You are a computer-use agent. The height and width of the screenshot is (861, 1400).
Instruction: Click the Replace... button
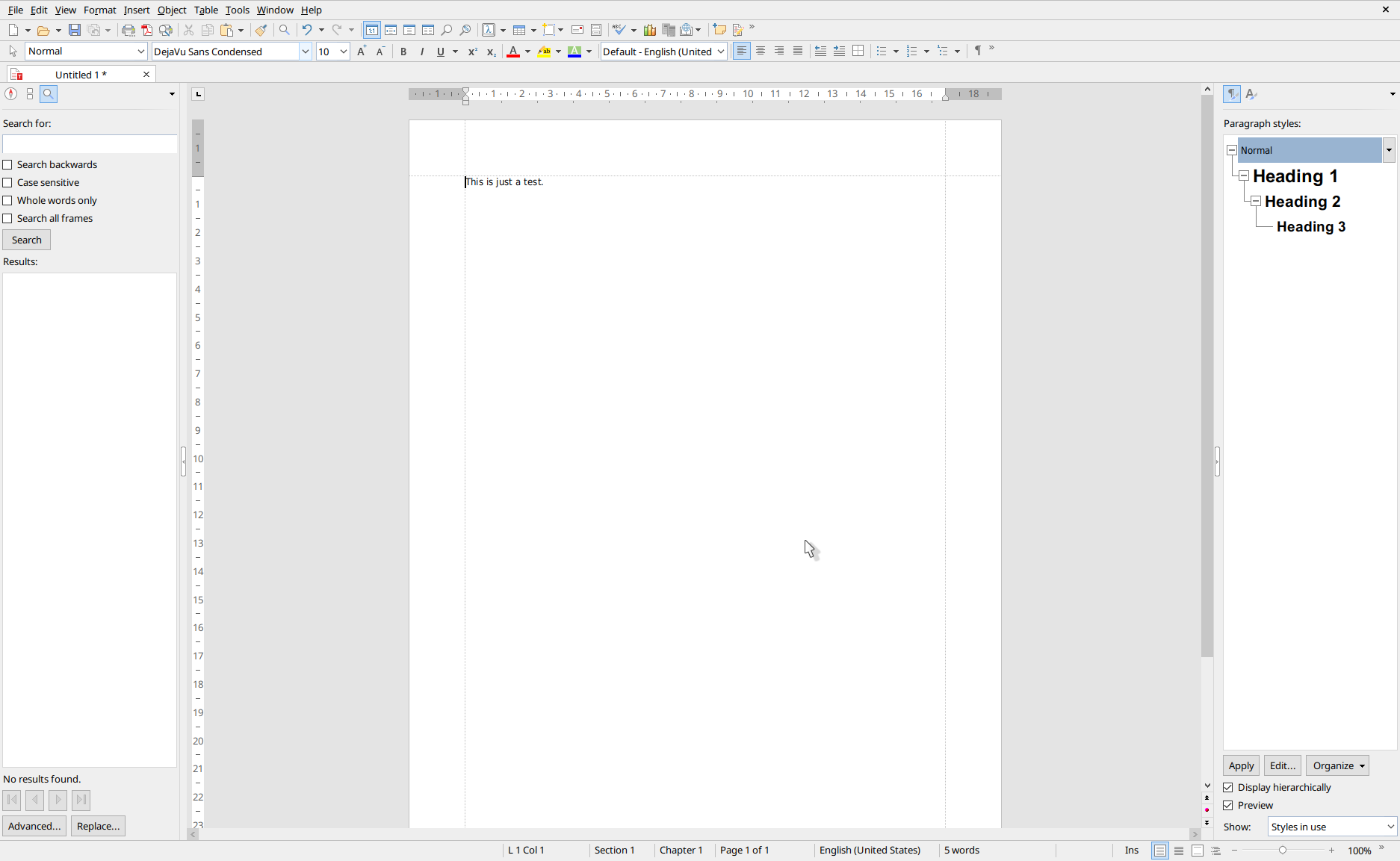(x=98, y=826)
